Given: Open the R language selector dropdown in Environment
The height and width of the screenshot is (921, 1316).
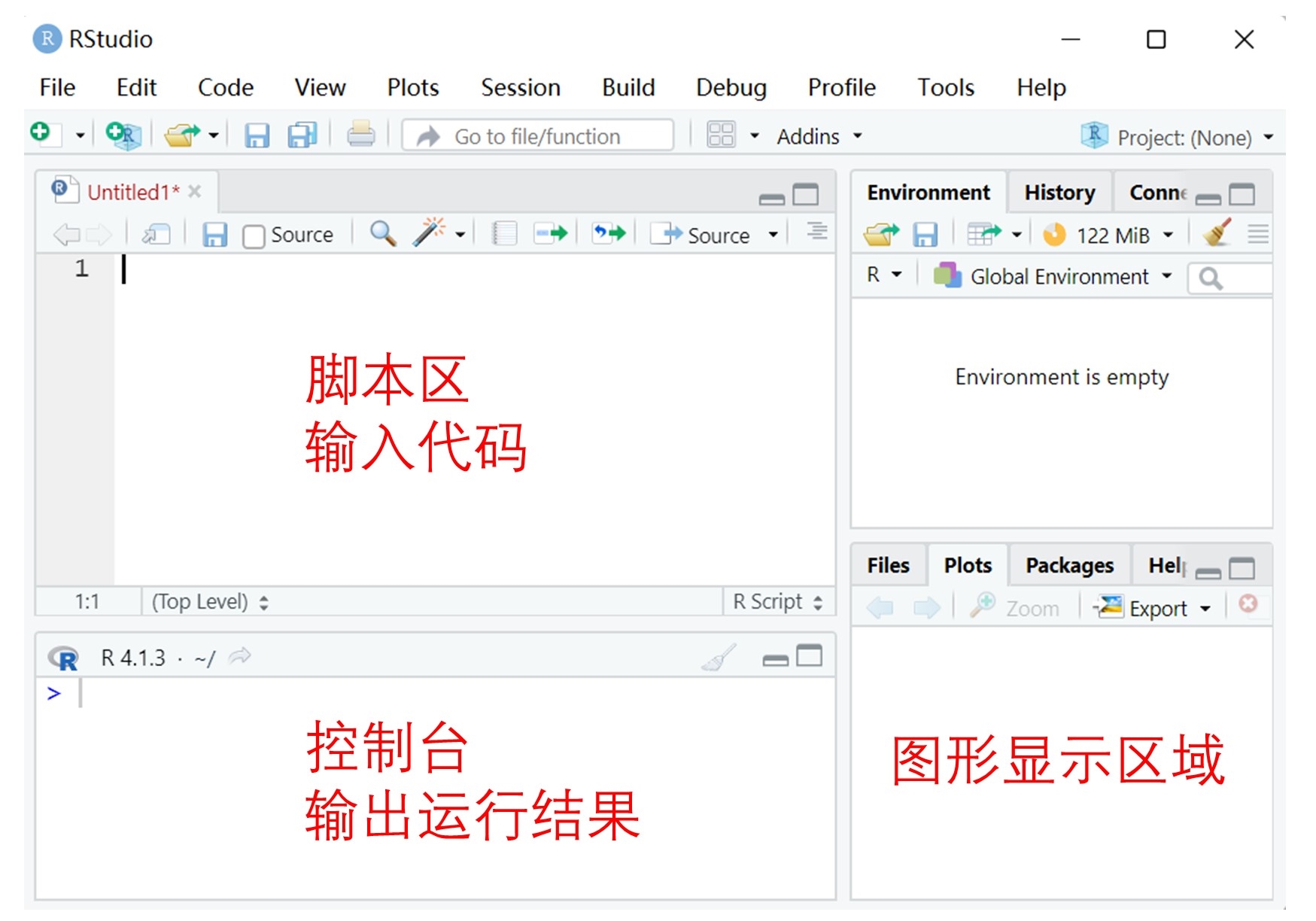Looking at the screenshot, I should pos(883,275).
